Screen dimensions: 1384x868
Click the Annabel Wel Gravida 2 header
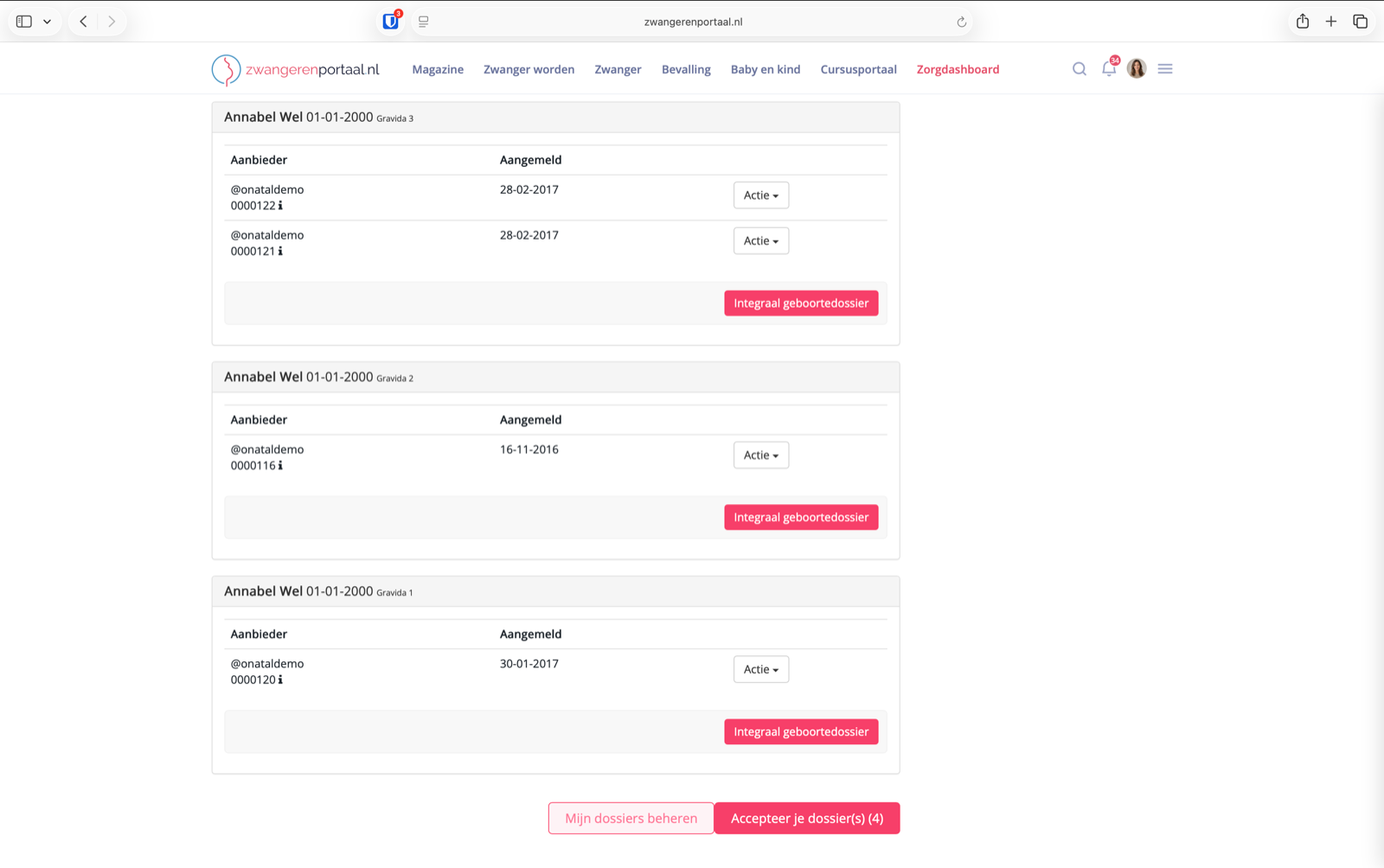pyautogui.click(x=556, y=378)
